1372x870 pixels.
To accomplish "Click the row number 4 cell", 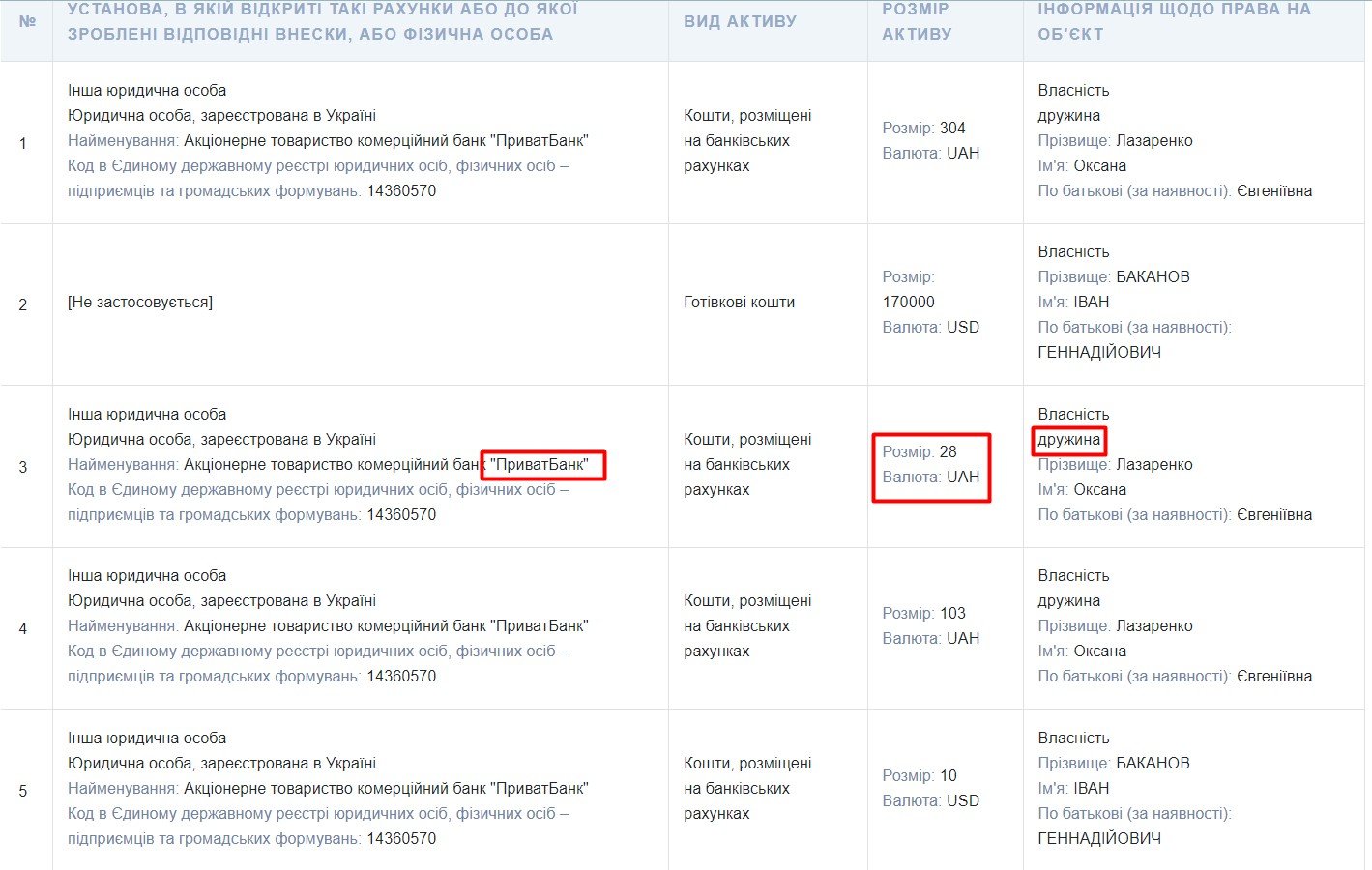I will (23, 629).
